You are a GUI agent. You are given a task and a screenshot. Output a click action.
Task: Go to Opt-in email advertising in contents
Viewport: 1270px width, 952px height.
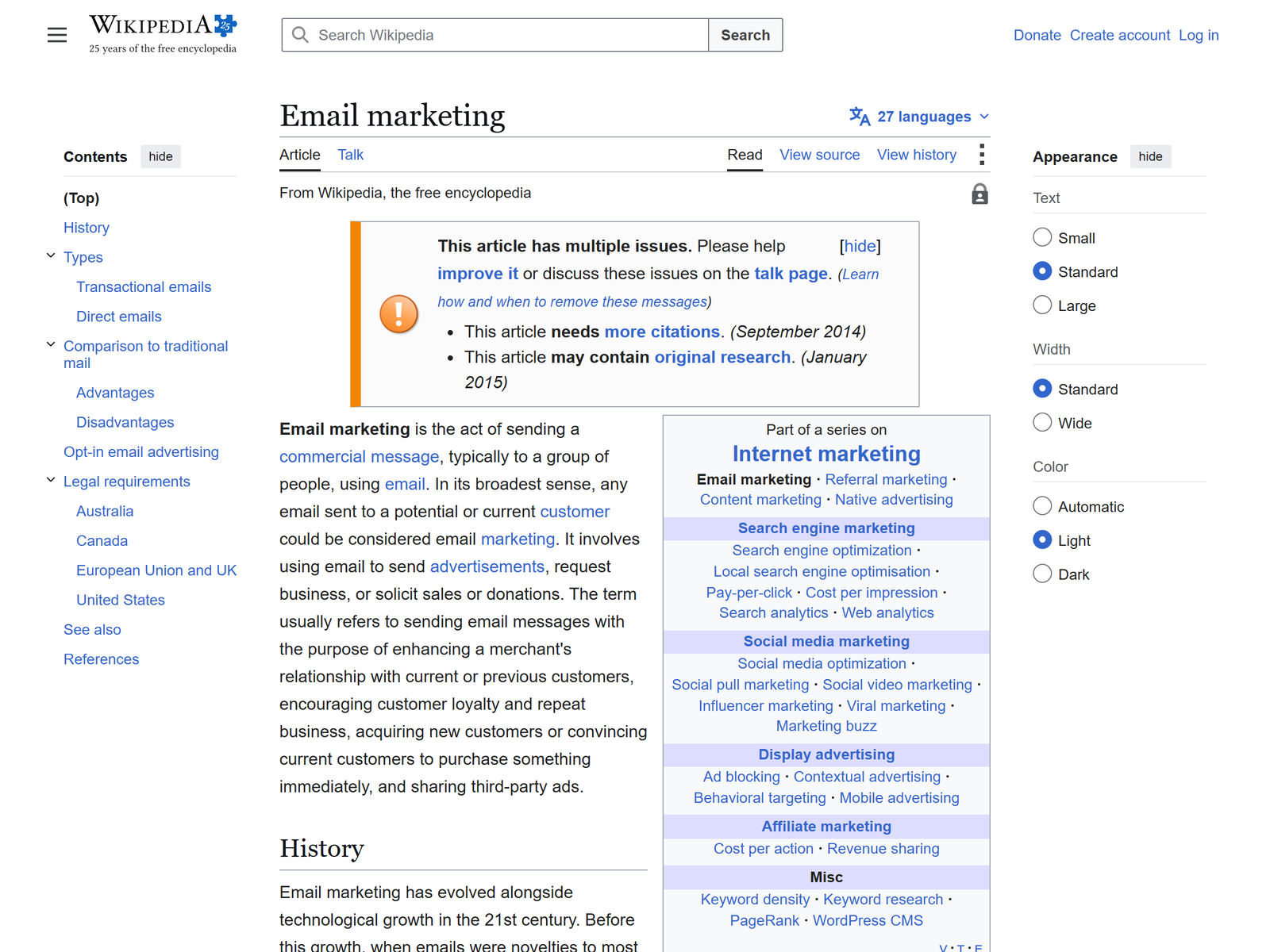pyautogui.click(x=141, y=452)
